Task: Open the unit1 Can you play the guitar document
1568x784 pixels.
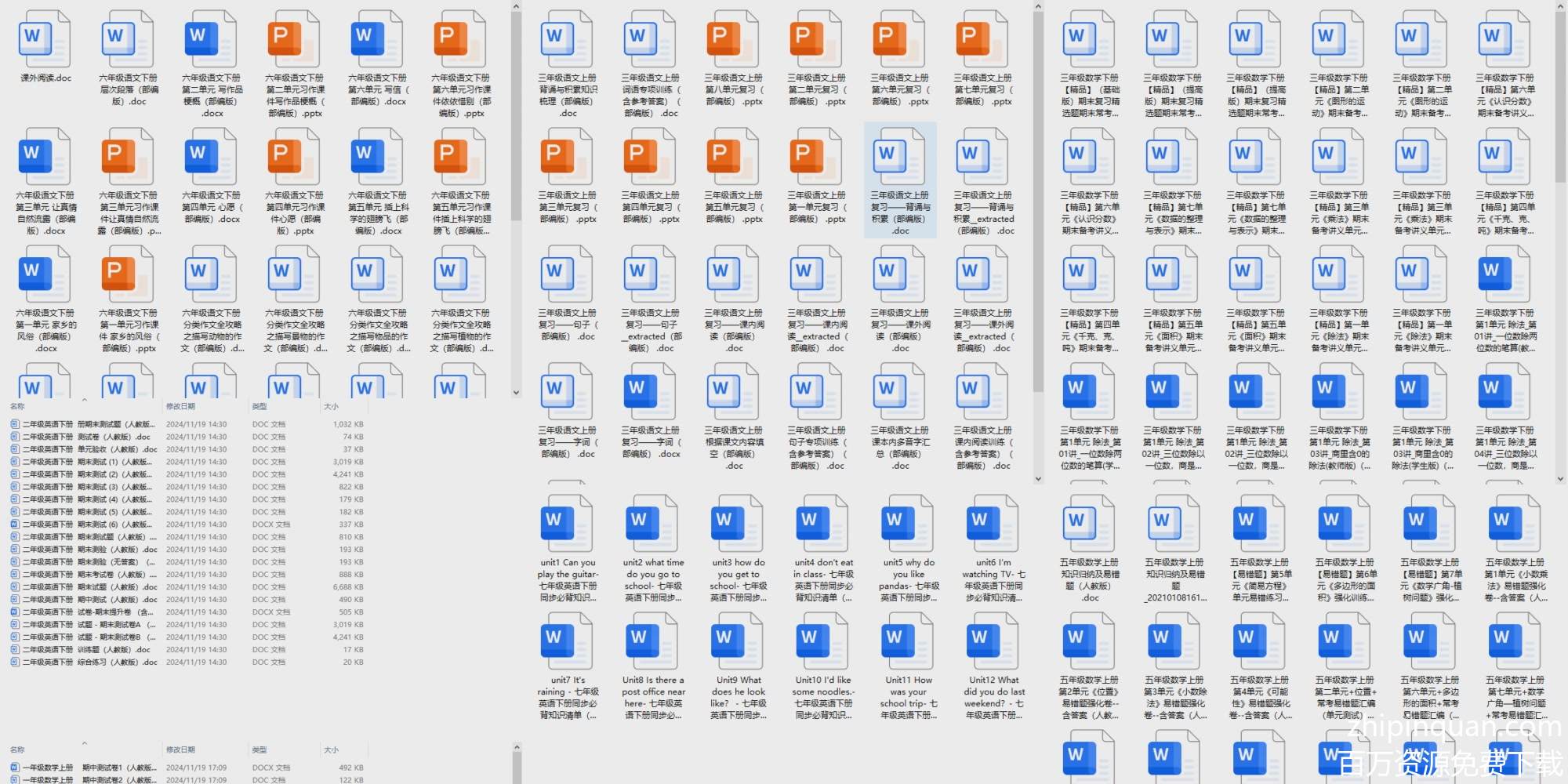Action: (x=568, y=523)
